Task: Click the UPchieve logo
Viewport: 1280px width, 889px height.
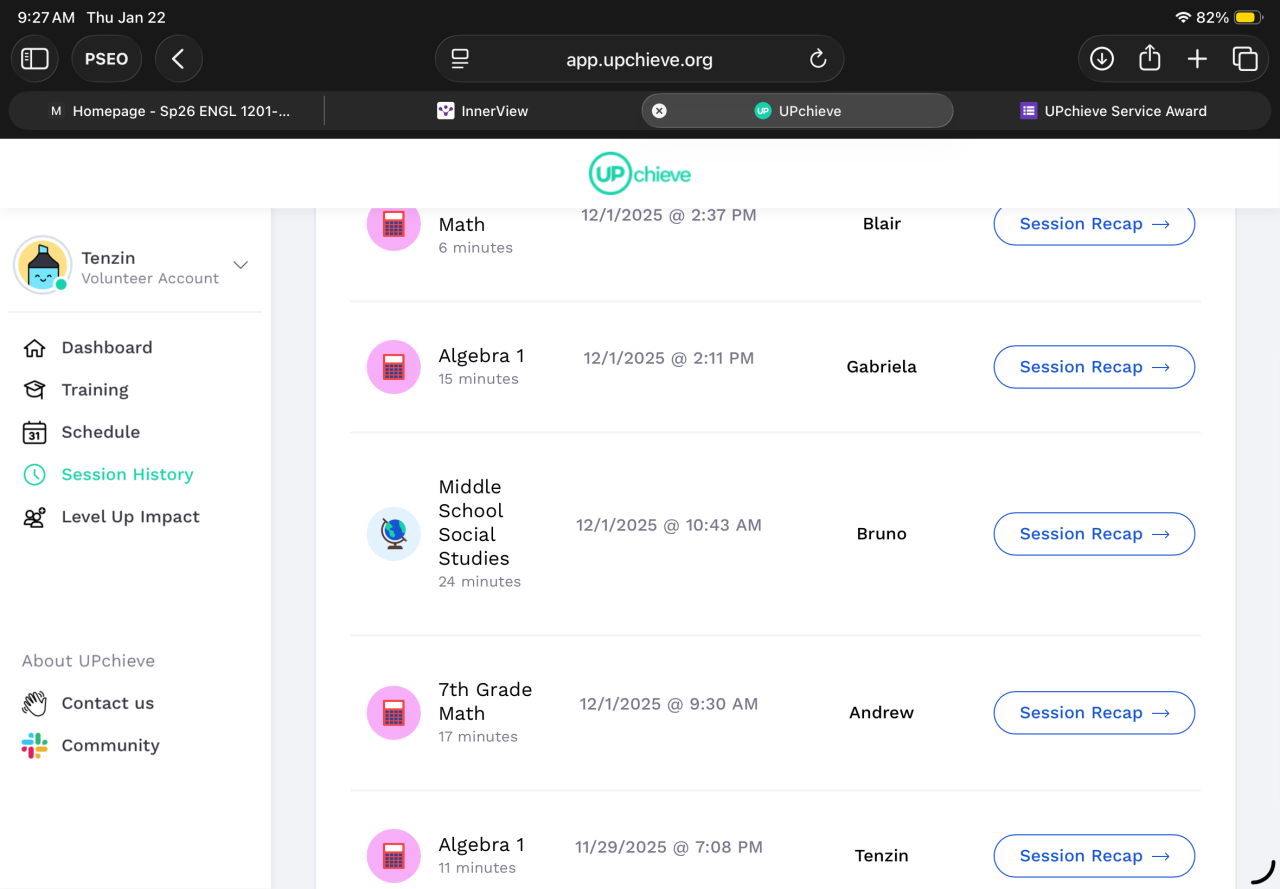Action: pyautogui.click(x=640, y=174)
